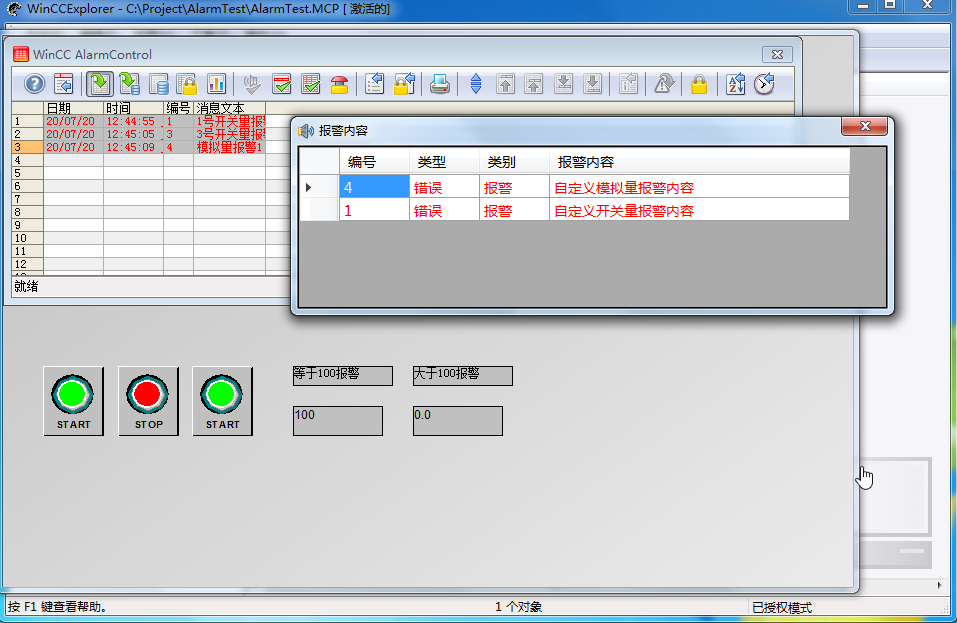
Task: Click the emergency acknowledgment red button icon
Action: click(339, 84)
